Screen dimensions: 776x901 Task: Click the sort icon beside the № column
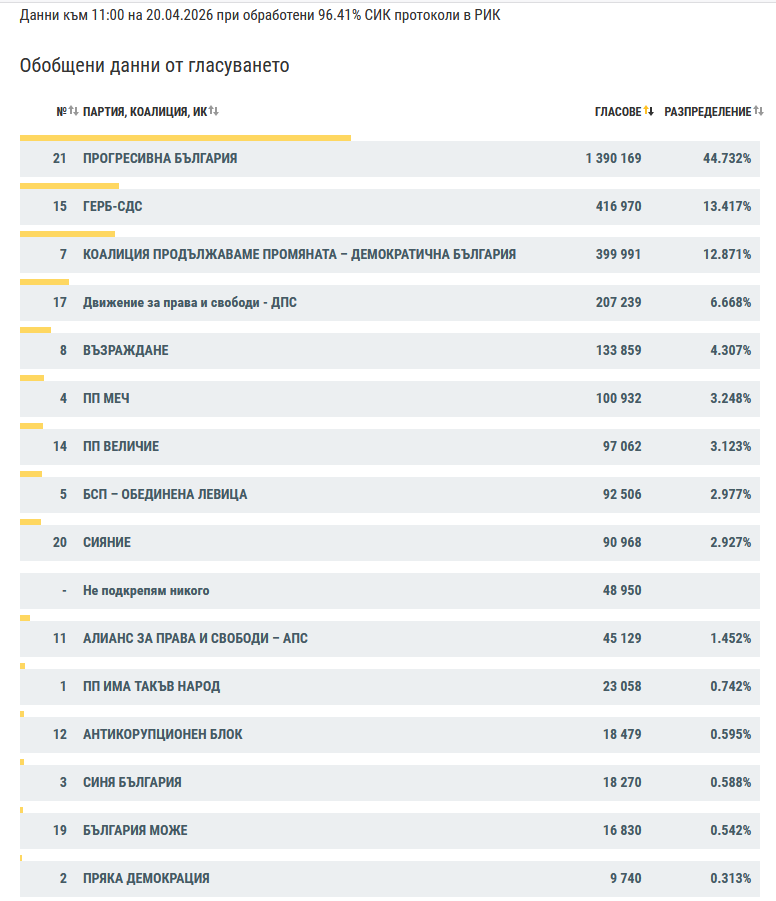coord(73,111)
